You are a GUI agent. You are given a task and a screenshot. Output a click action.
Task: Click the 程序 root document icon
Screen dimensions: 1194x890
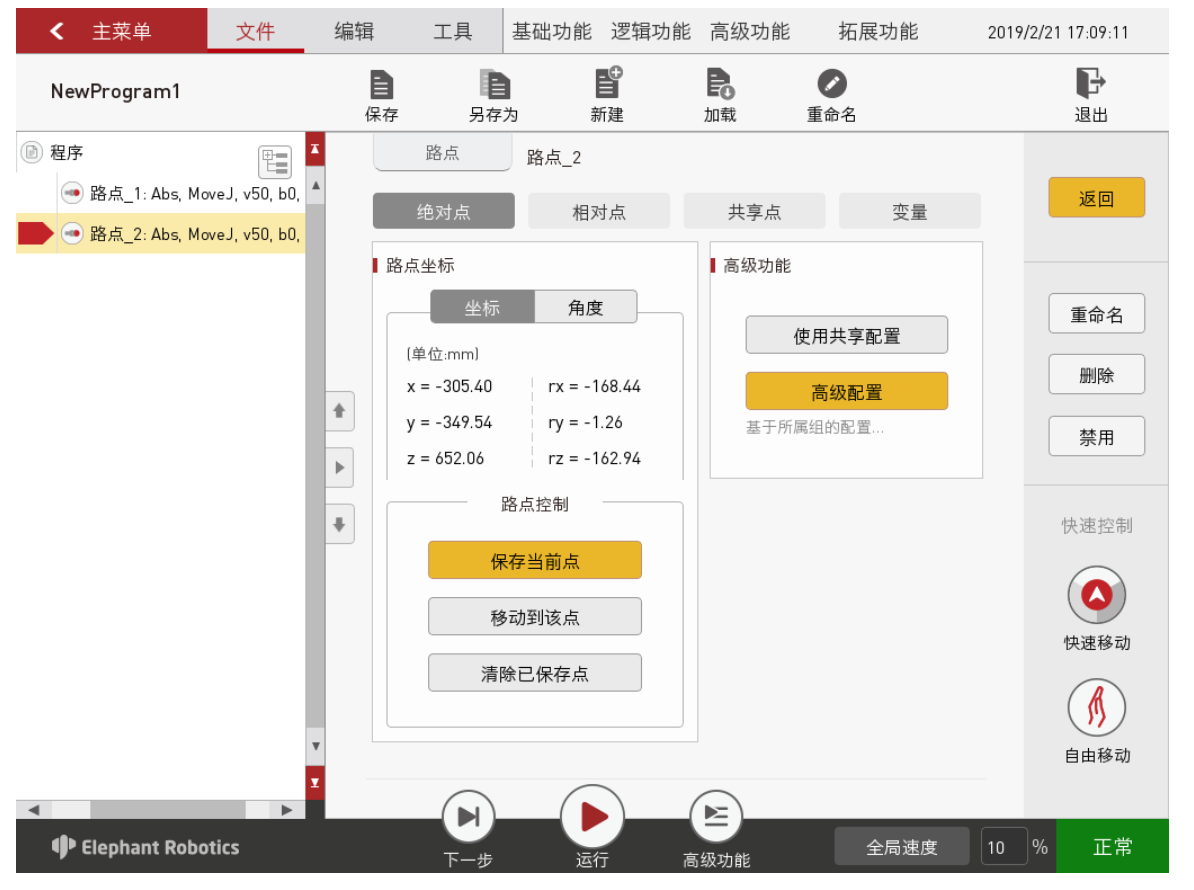(31, 152)
